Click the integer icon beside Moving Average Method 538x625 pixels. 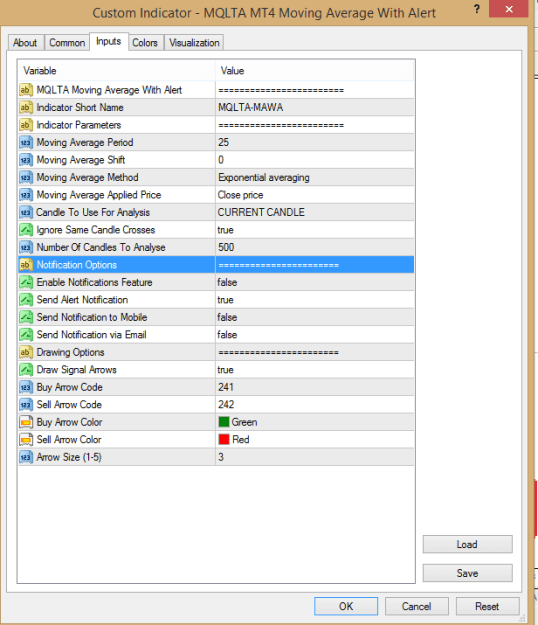pos(26,177)
